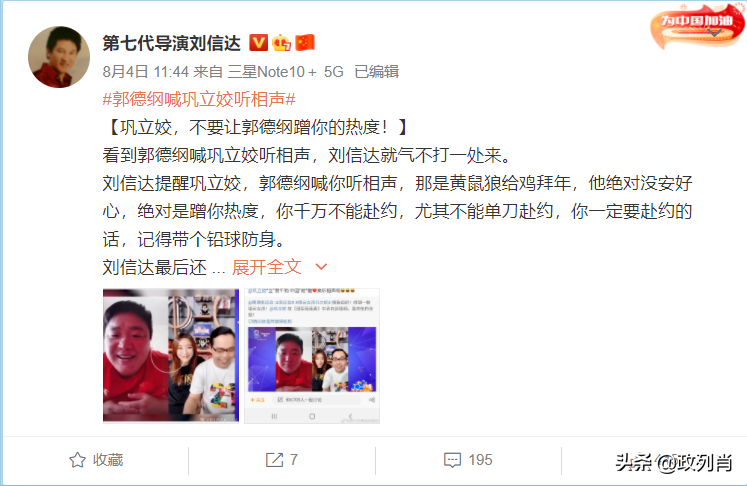Open first video call photo thumbnail

point(171,355)
